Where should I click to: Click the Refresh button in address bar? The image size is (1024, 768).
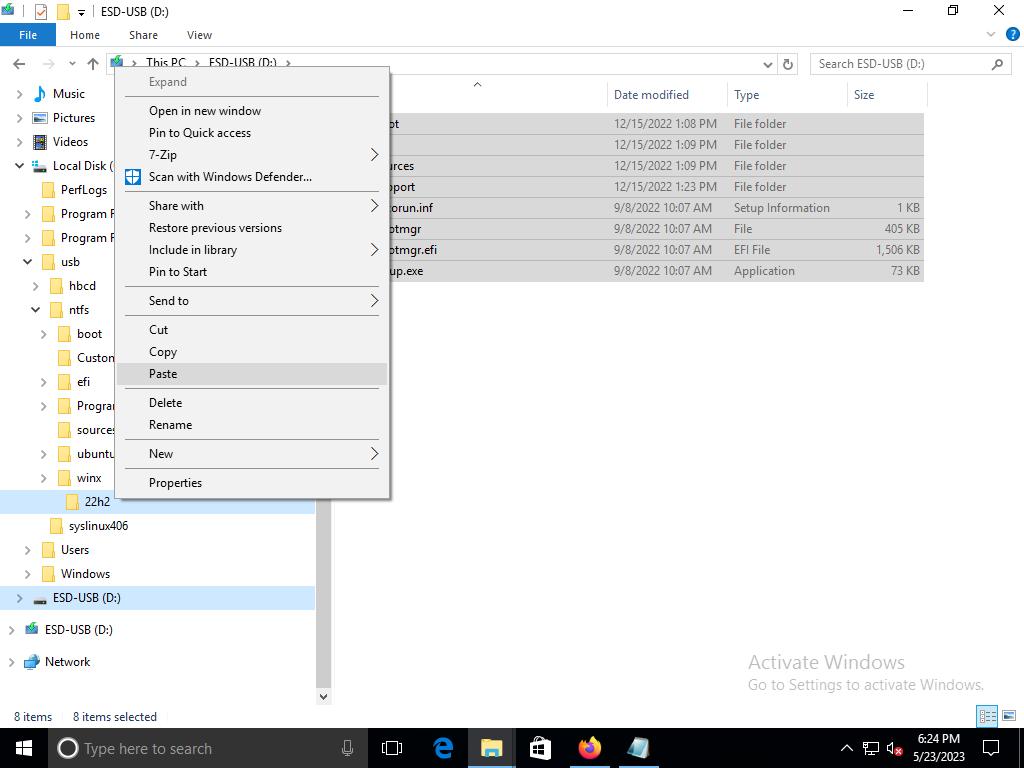point(788,64)
